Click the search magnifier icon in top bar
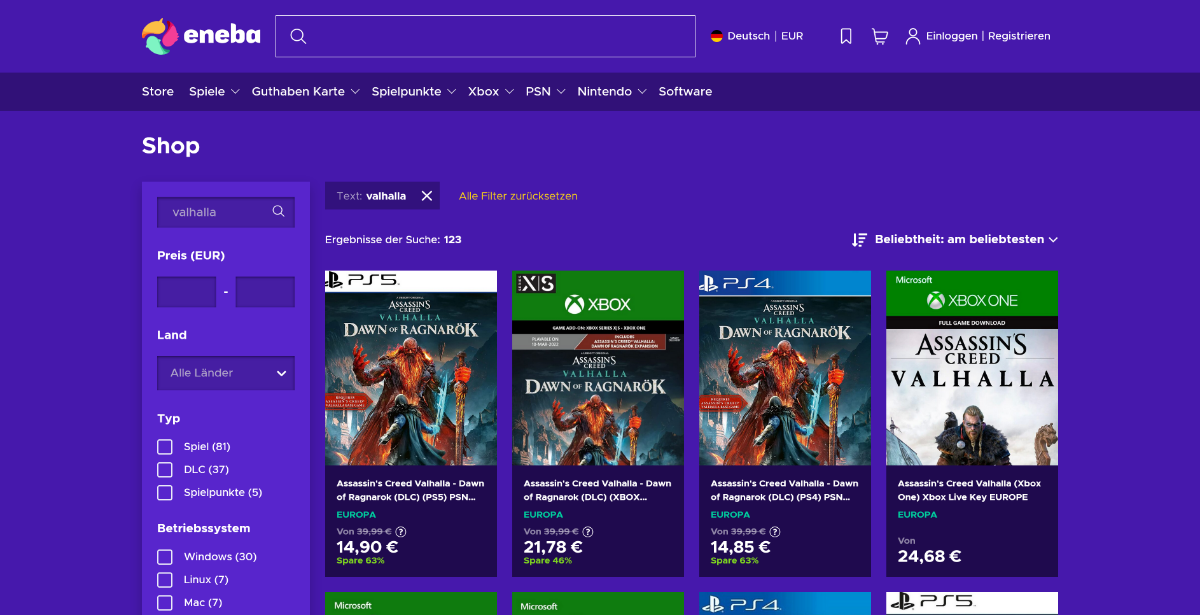Image resolution: width=1200 pixels, height=615 pixels. tap(297, 36)
